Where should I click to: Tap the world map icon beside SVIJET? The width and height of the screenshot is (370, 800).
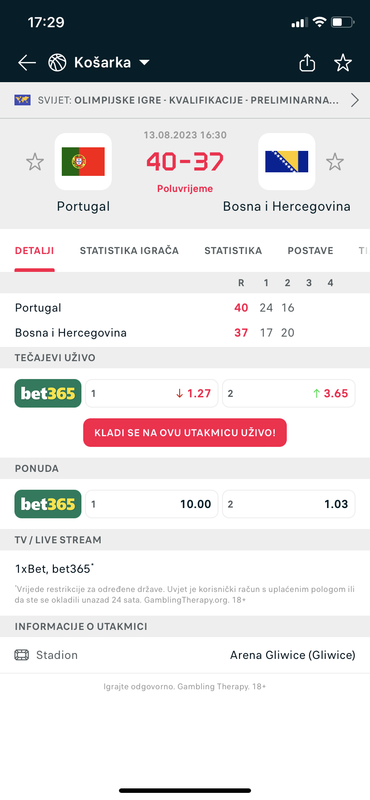[x=22, y=100]
